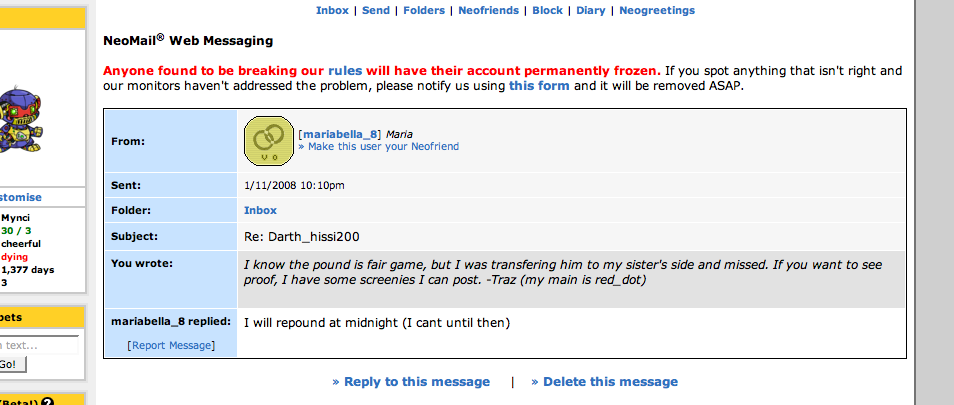The height and width of the screenshot is (405, 954).
Task: Open mariabella_8's user profile link
Action: click(x=340, y=133)
